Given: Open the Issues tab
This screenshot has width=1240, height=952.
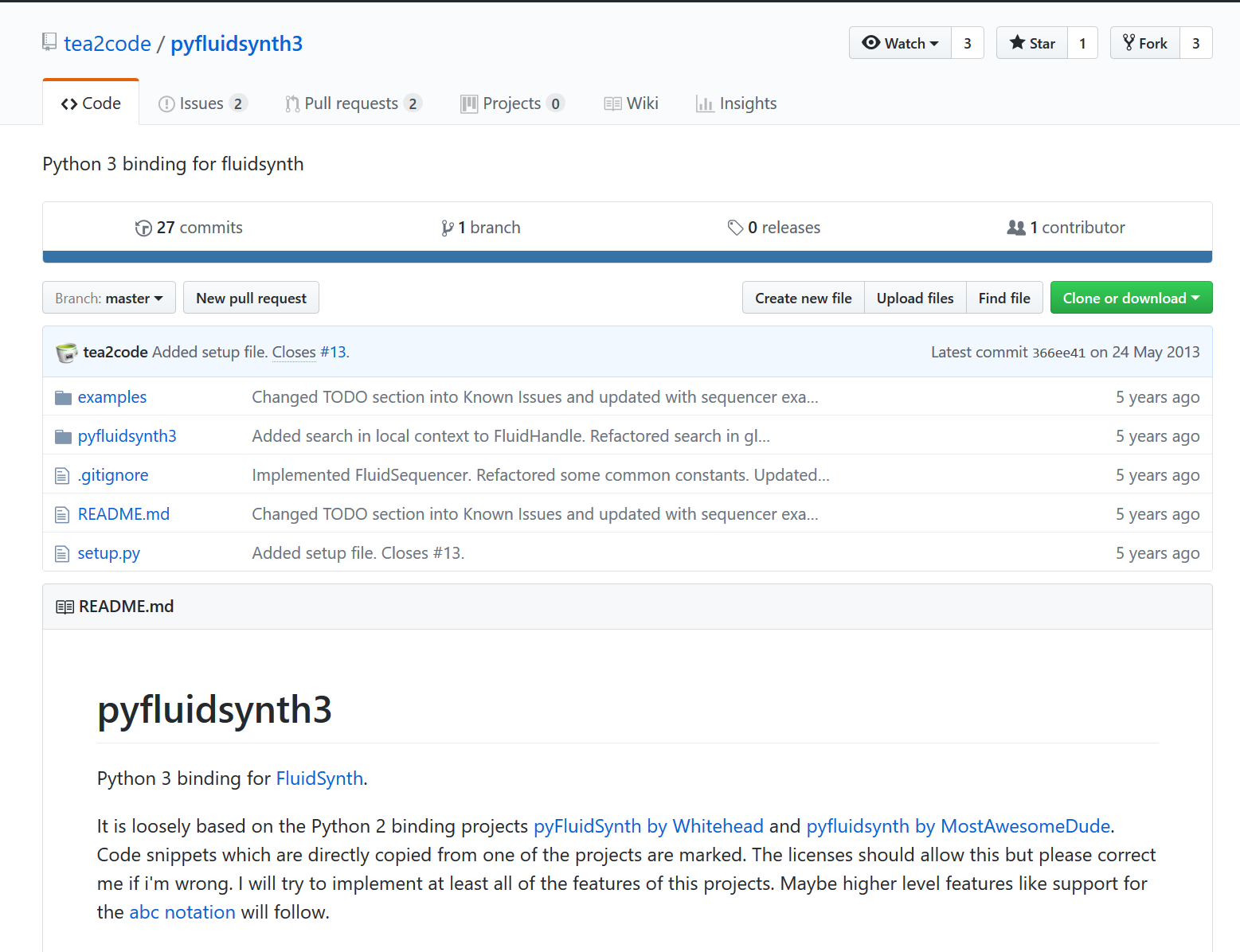Looking at the screenshot, I should point(203,103).
